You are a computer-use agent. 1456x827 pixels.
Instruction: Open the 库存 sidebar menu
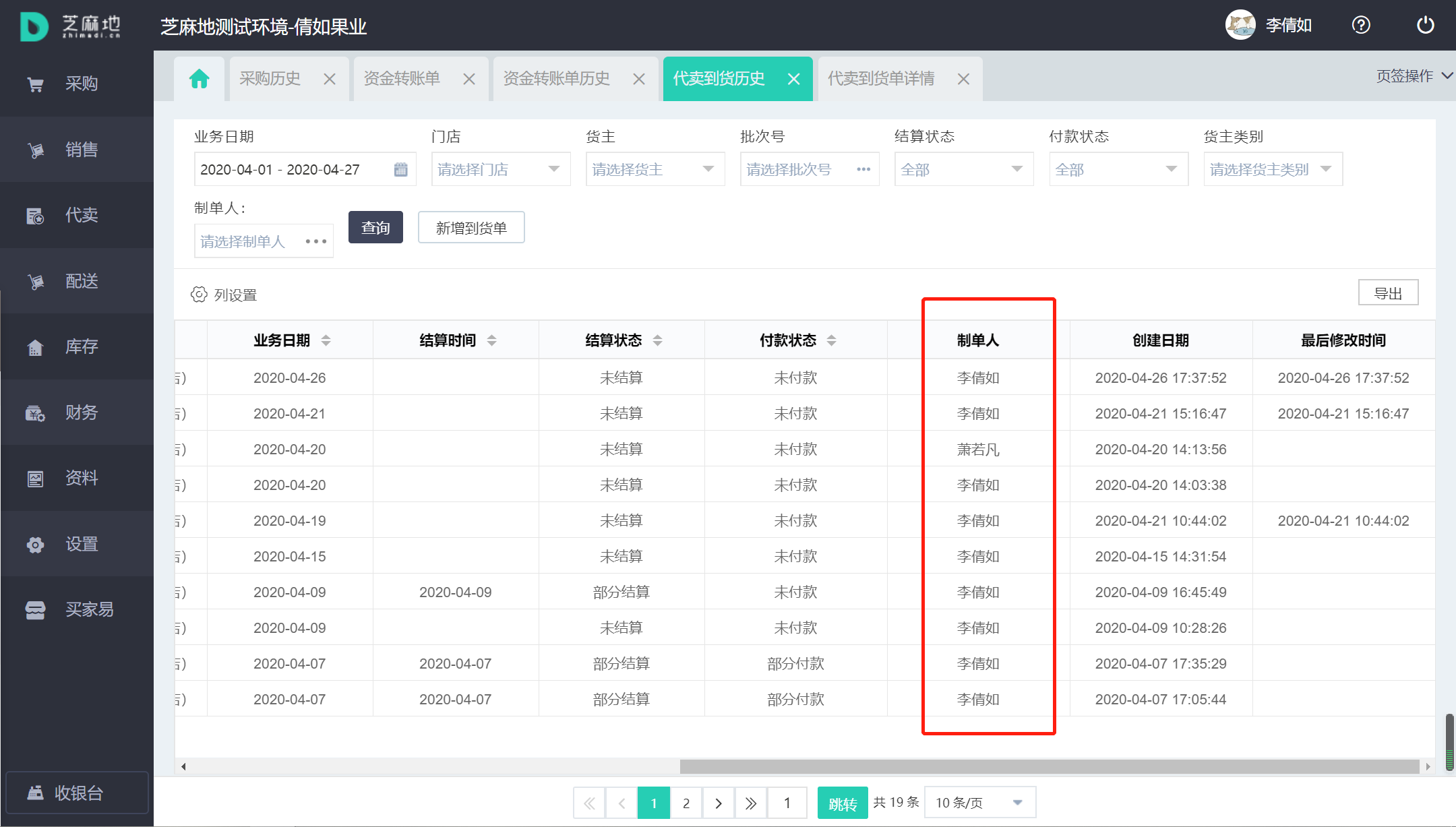77,346
